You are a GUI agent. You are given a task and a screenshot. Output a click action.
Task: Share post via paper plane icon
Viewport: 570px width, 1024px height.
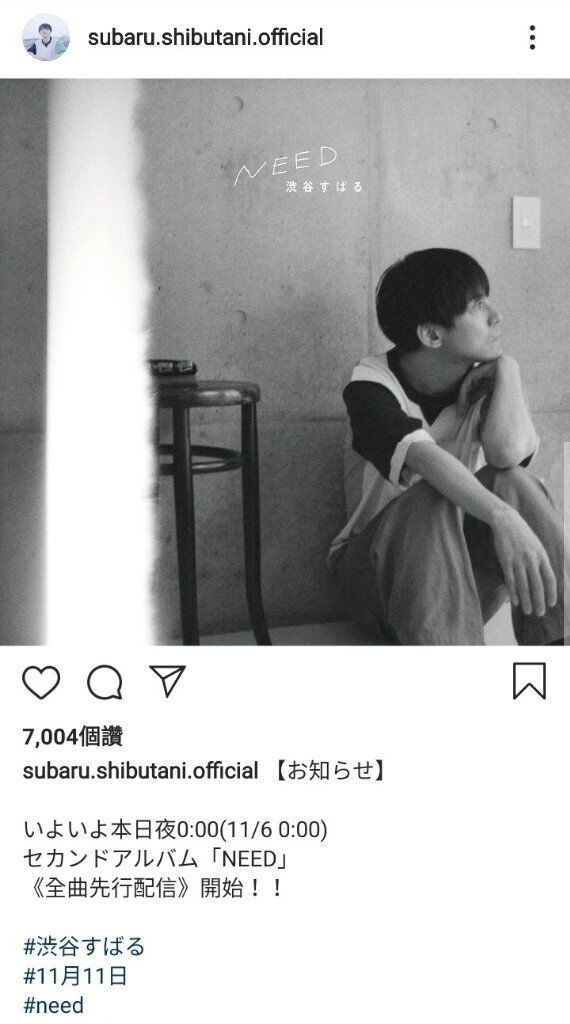pyautogui.click(x=168, y=681)
